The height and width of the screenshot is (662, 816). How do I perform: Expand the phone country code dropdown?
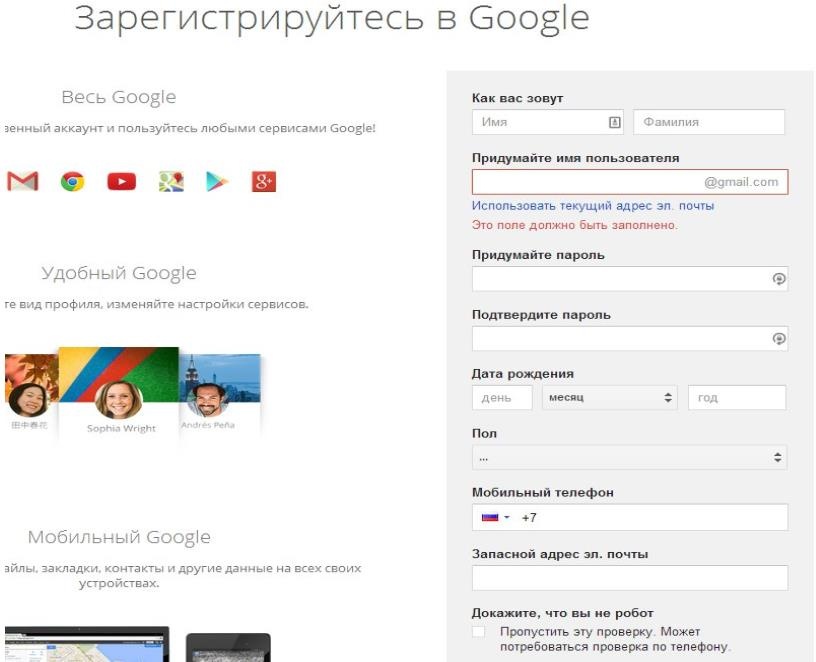click(x=506, y=518)
